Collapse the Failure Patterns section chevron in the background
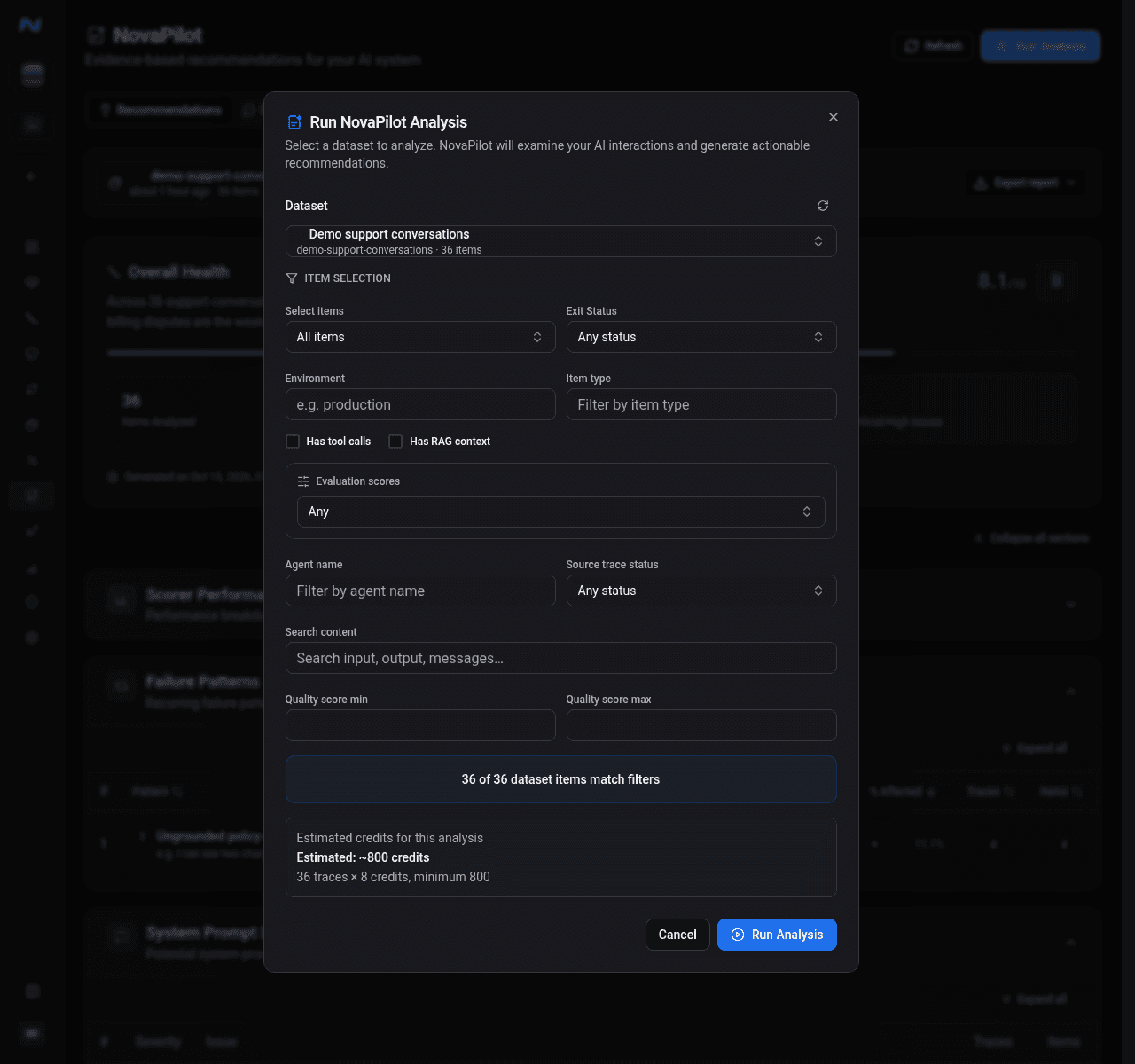 pos(1071,692)
